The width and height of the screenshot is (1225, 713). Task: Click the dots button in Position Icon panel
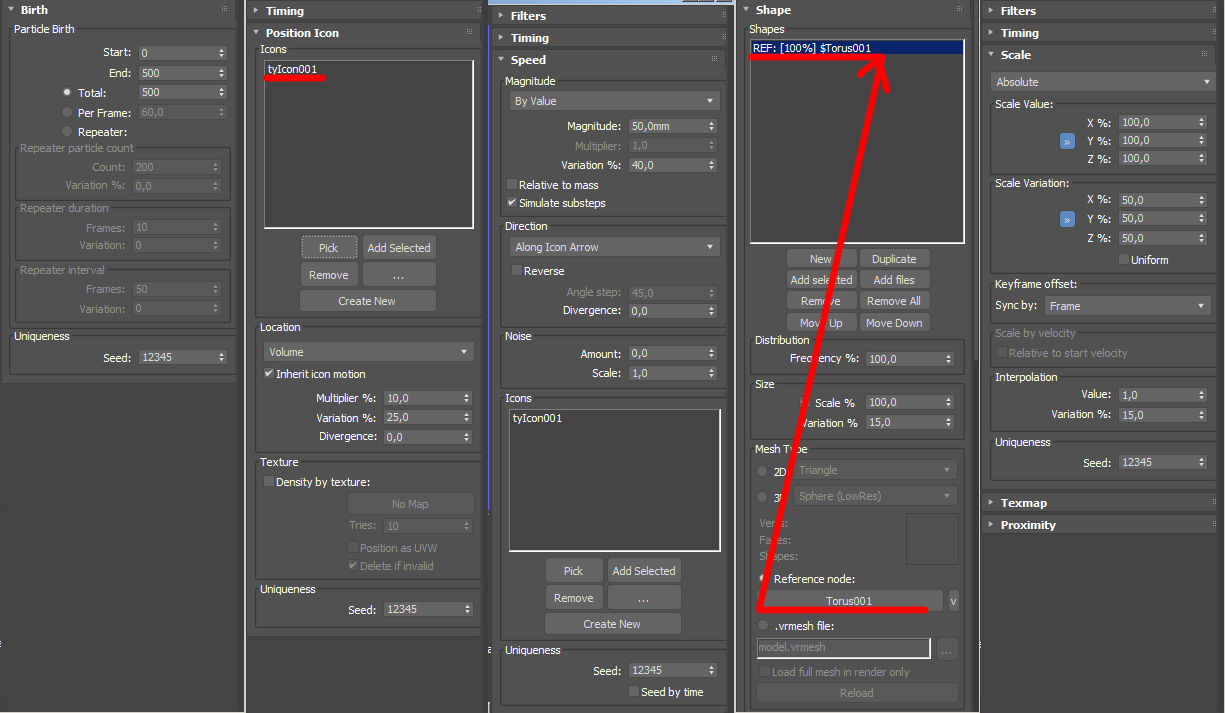(399, 275)
